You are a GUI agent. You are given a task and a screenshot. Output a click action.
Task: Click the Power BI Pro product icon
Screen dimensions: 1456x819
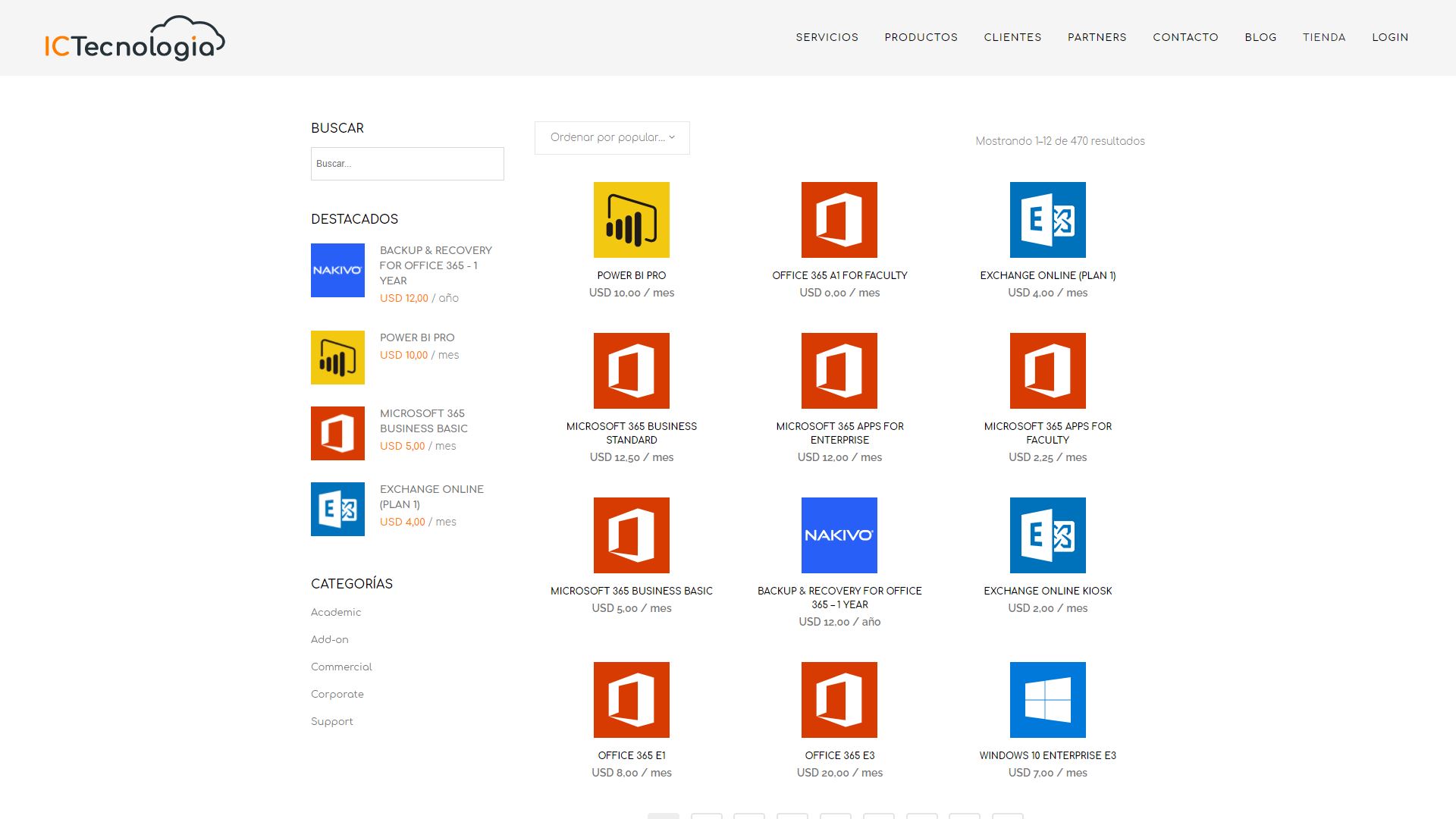(631, 219)
